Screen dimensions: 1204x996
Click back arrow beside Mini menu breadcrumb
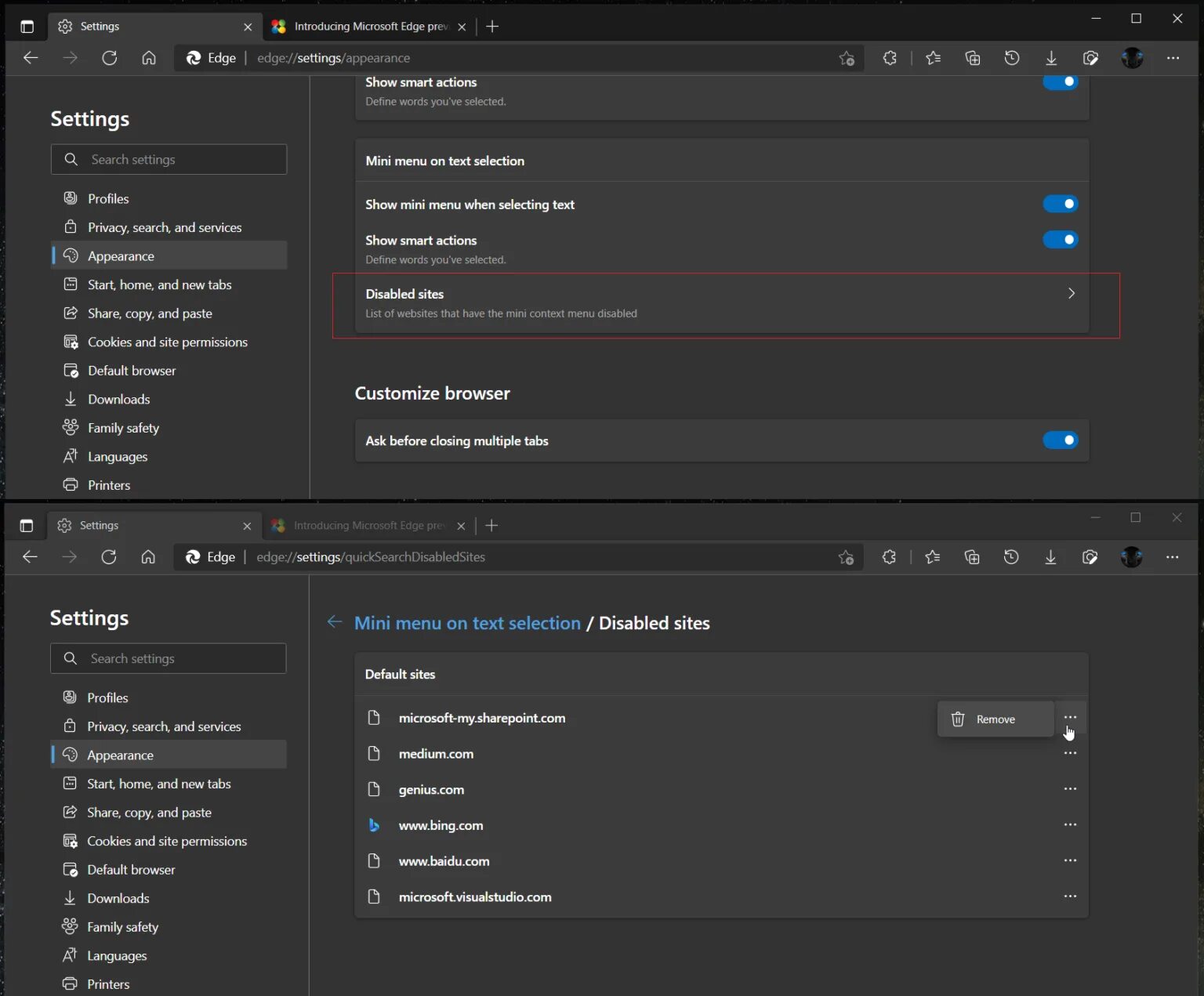(335, 622)
